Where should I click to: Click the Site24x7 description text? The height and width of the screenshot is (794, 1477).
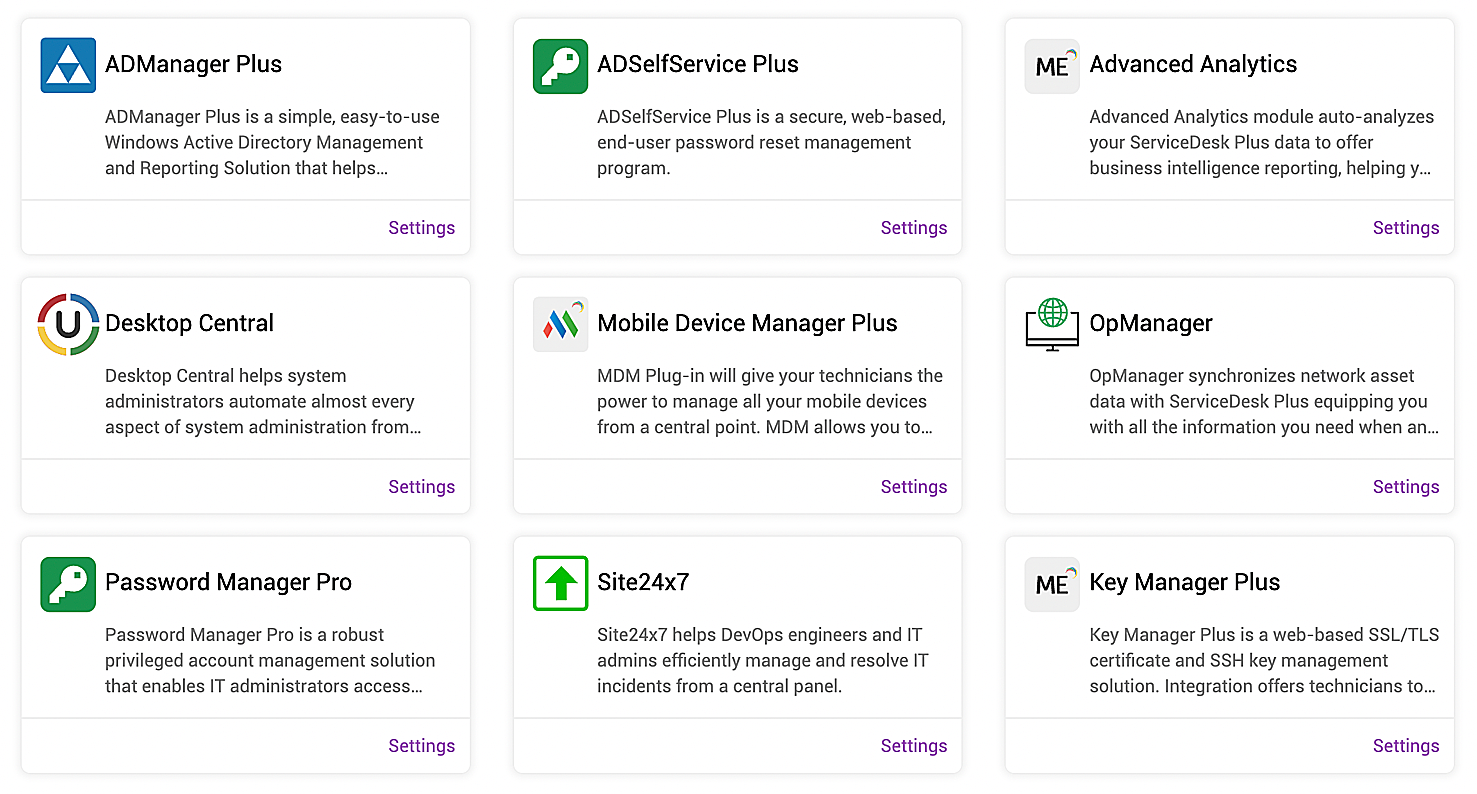coord(762,660)
